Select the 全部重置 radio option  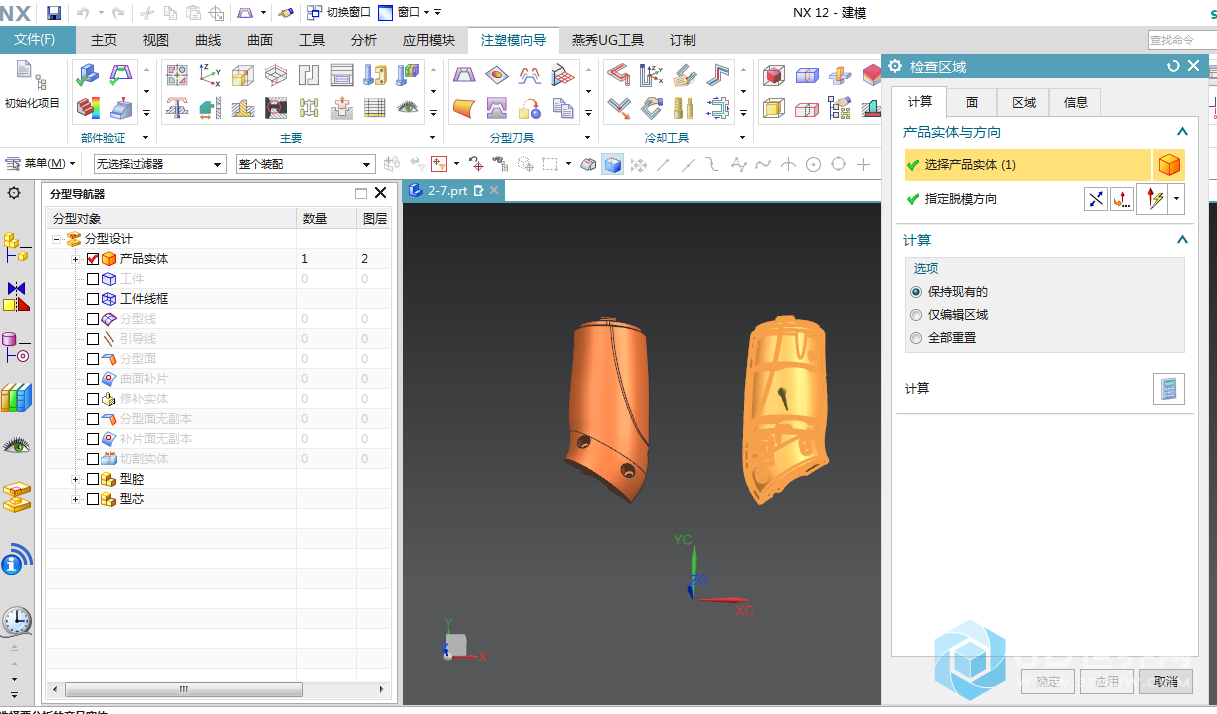[x=916, y=338]
